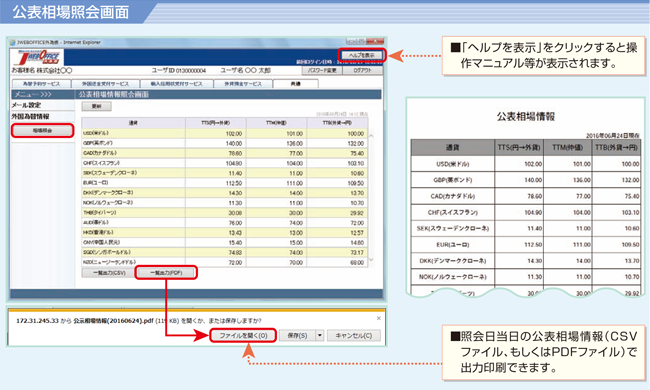The height and width of the screenshot is (390, 650).
Task: Select the SEK(スウェーデンクローネ) row in web table
Action: click(x=224, y=173)
